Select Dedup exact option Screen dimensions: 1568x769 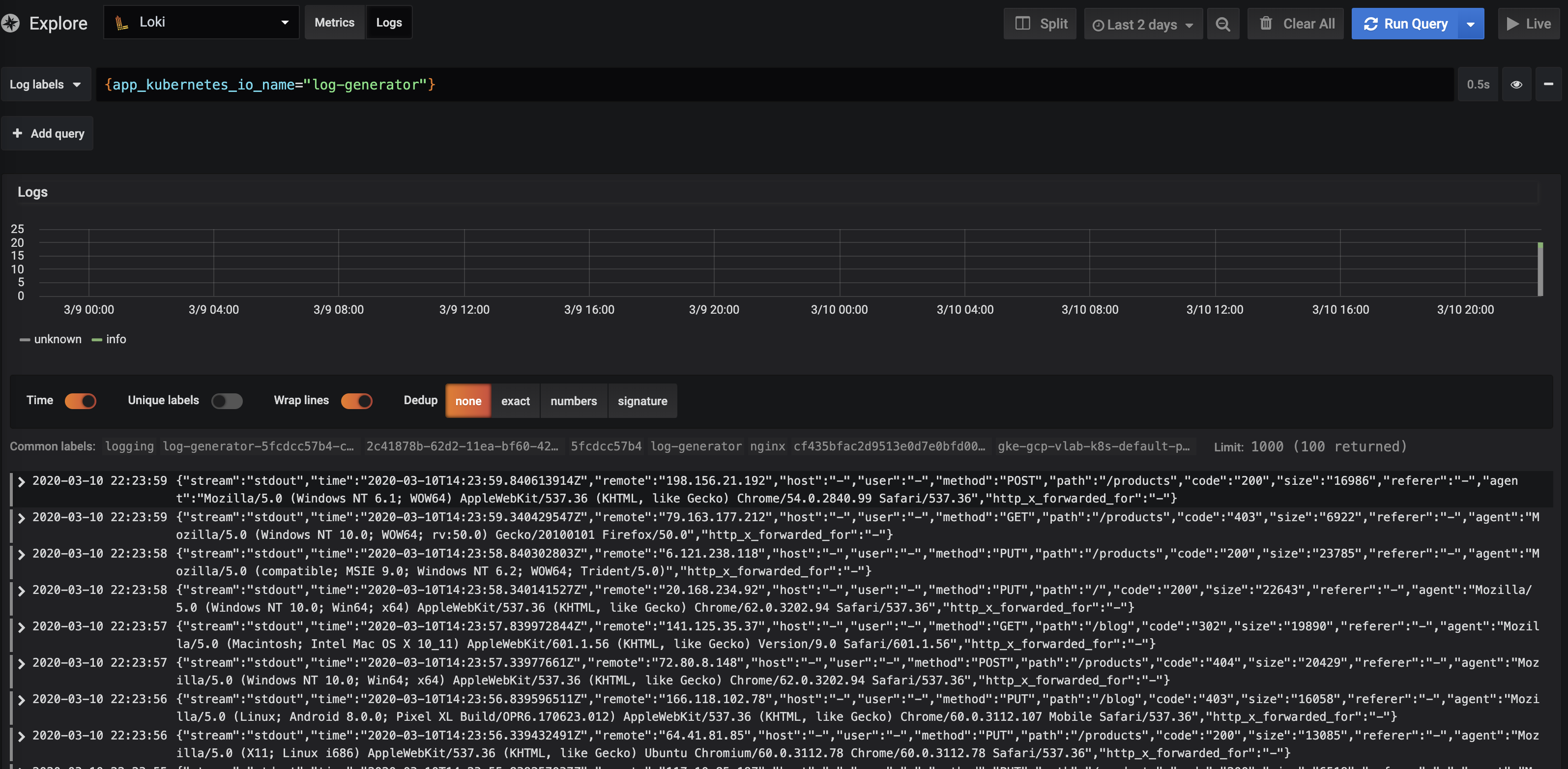pyautogui.click(x=516, y=401)
